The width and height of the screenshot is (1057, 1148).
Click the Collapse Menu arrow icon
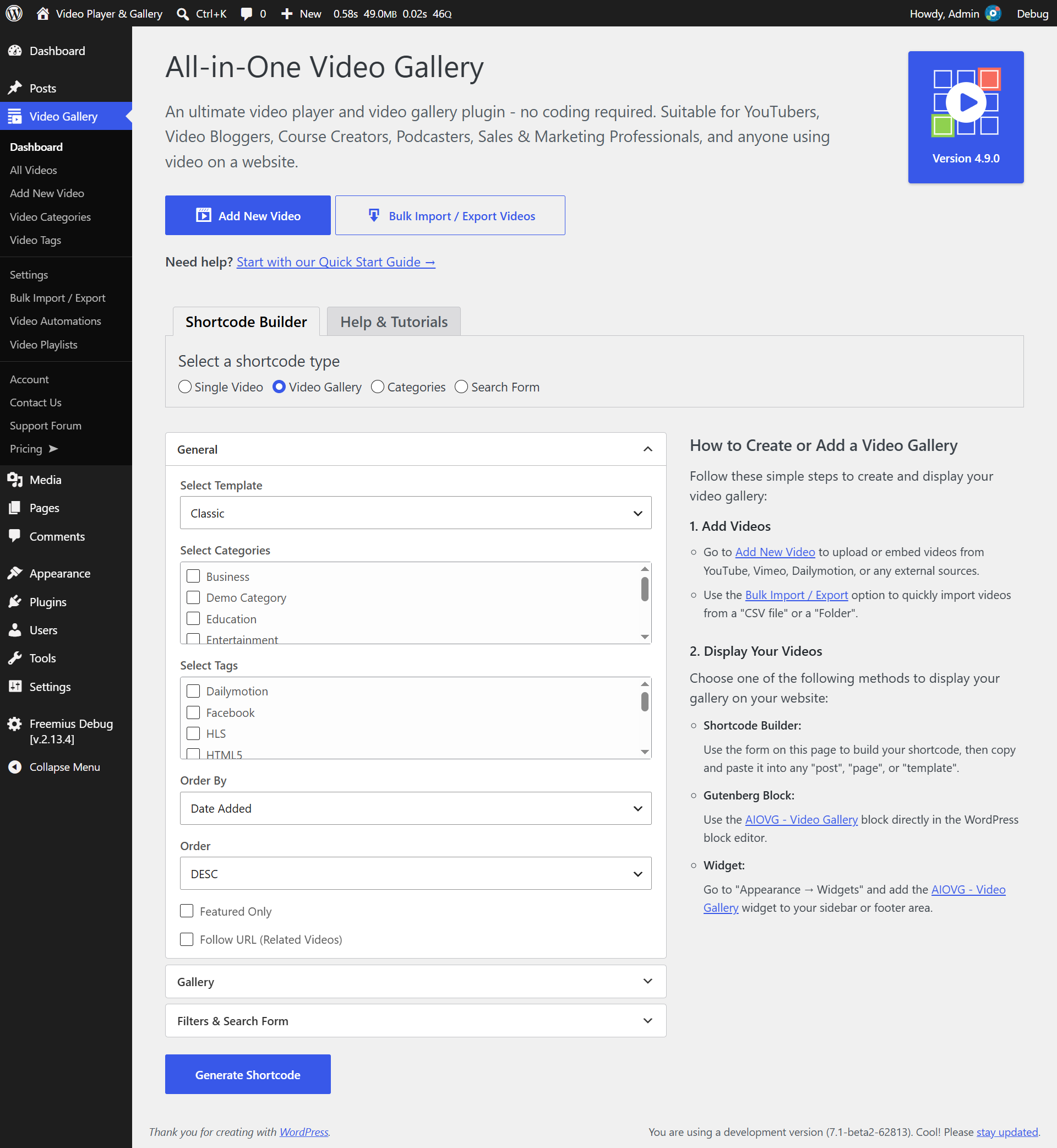[x=15, y=767]
